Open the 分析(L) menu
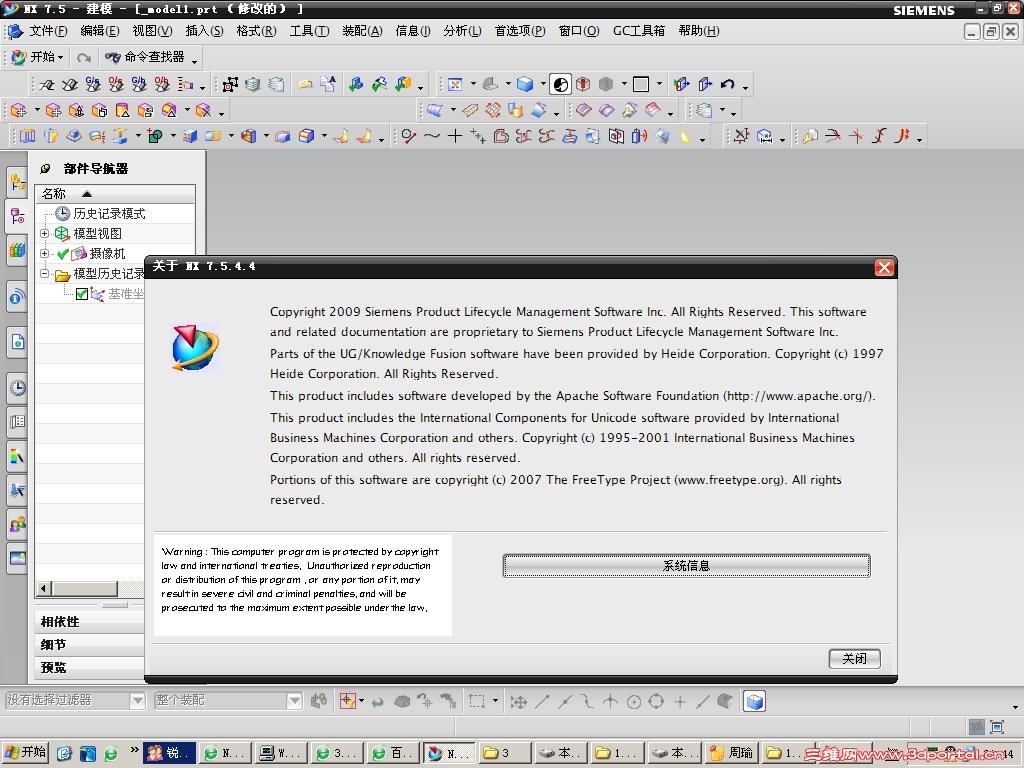The width and height of the screenshot is (1024, 768). [x=462, y=31]
